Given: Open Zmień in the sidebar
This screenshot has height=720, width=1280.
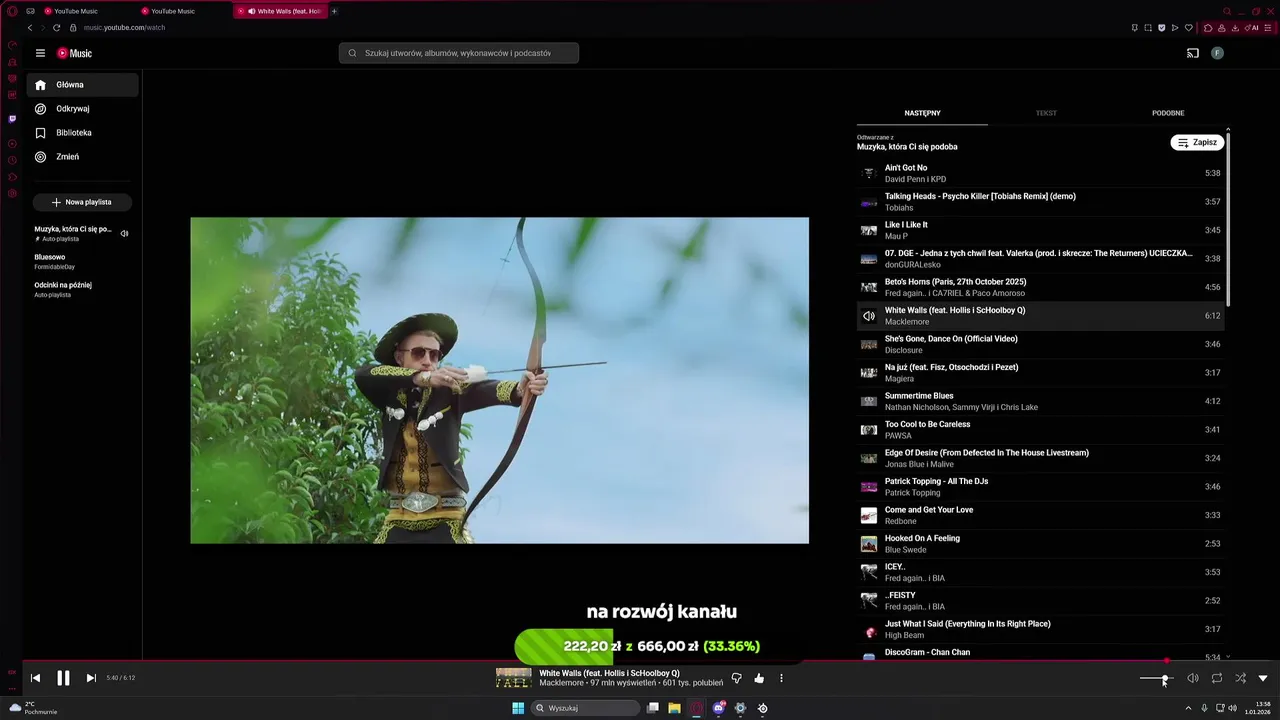Looking at the screenshot, I should pyautogui.click(x=83, y=157).
